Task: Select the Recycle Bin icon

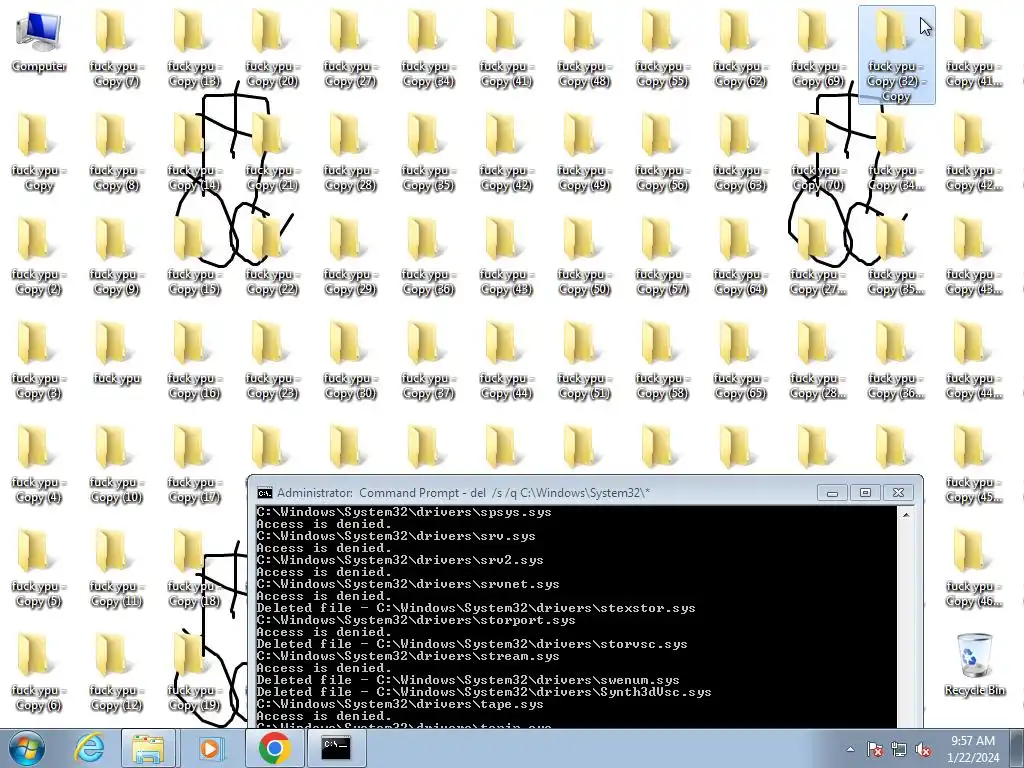Action: click(x=974, y=664)
